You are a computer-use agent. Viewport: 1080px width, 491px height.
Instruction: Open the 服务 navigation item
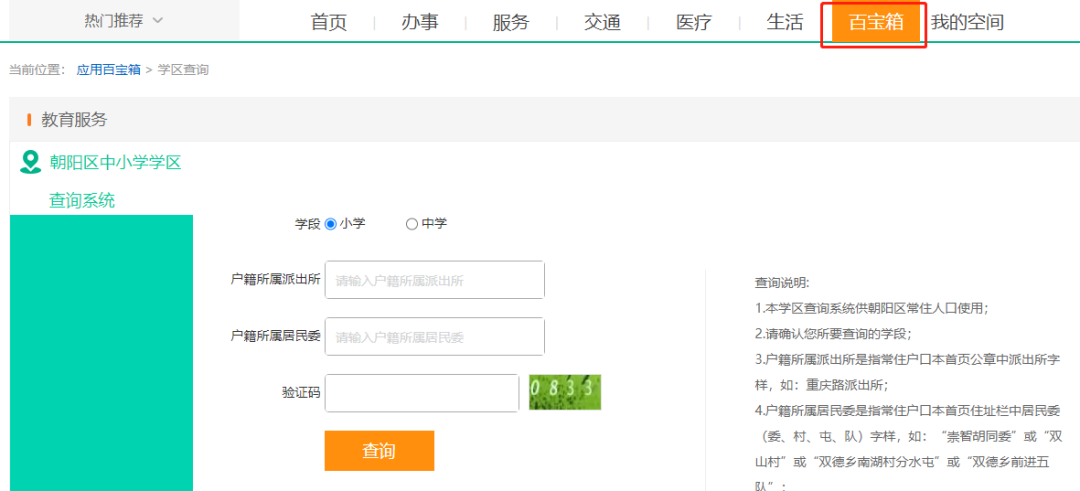pyautogui.click(x=511, y=22)
